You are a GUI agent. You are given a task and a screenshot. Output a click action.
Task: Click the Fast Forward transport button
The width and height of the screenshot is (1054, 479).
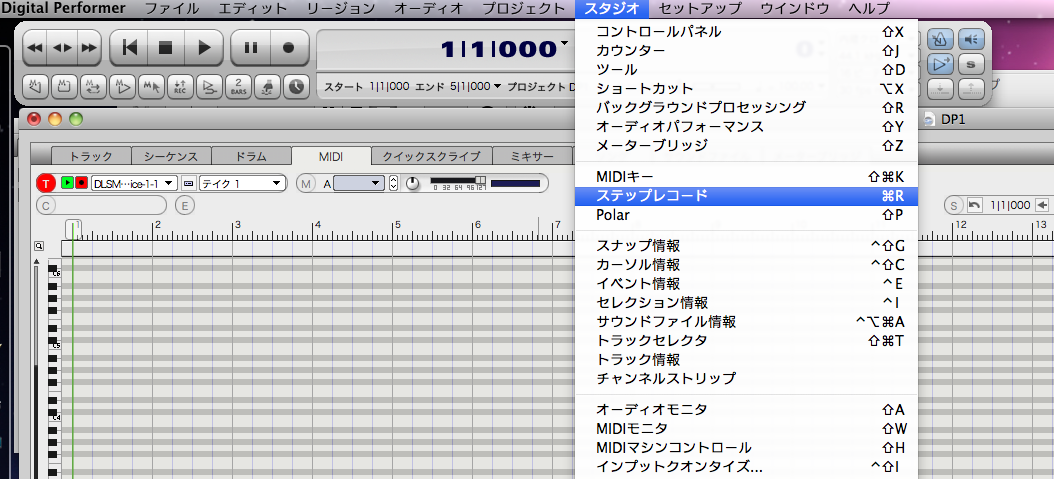click(x=88, y=48)
